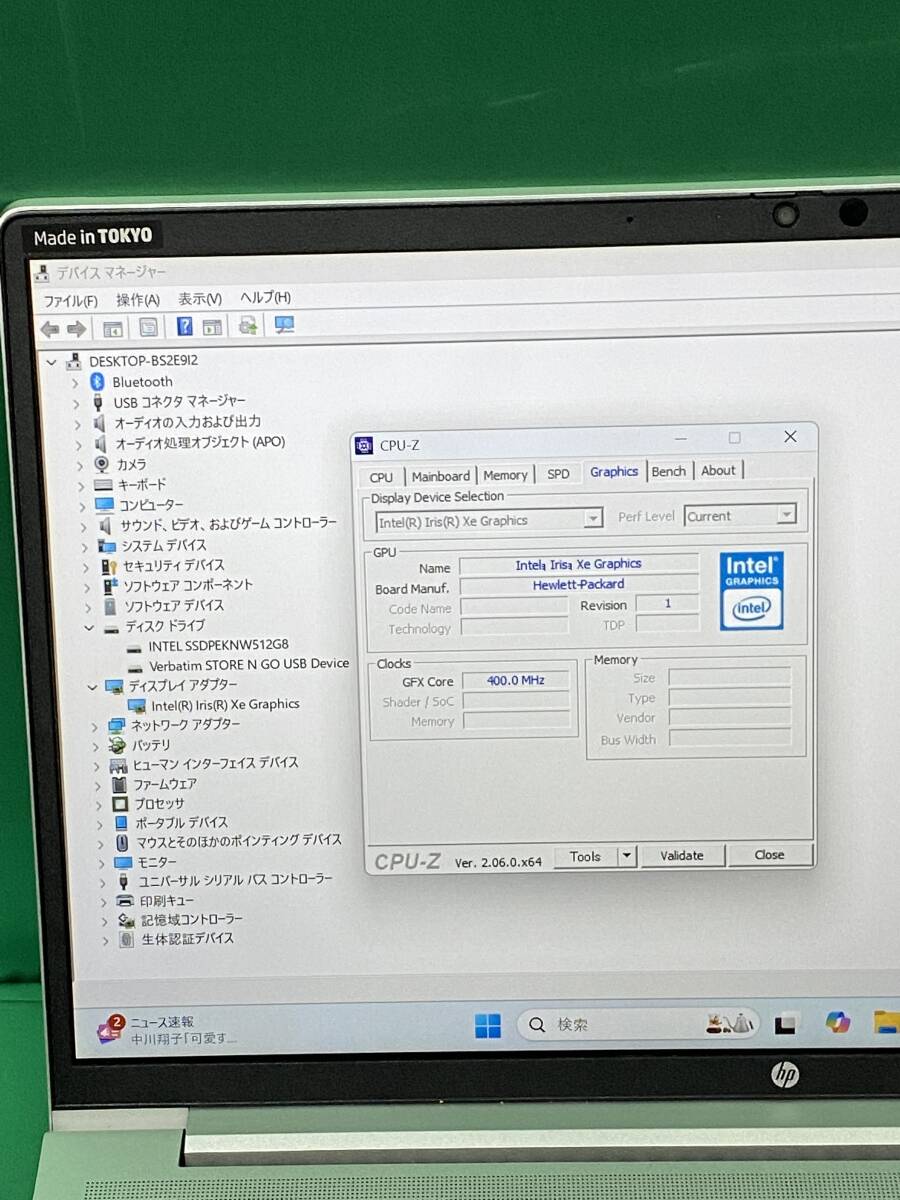Click the Update driver toolbar icon

click(x=248, y=325)
